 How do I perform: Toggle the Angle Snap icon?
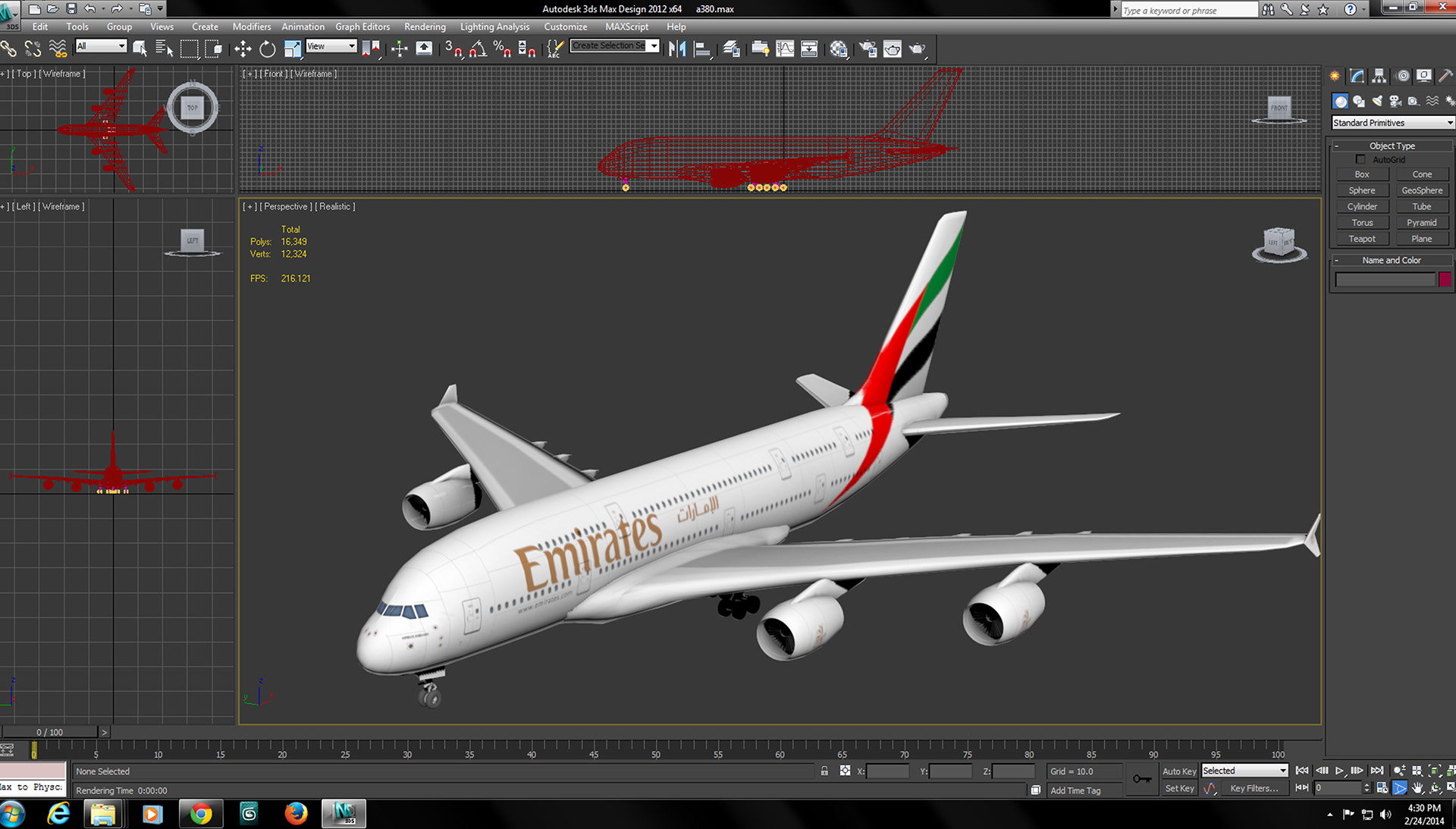coord(478,49)
